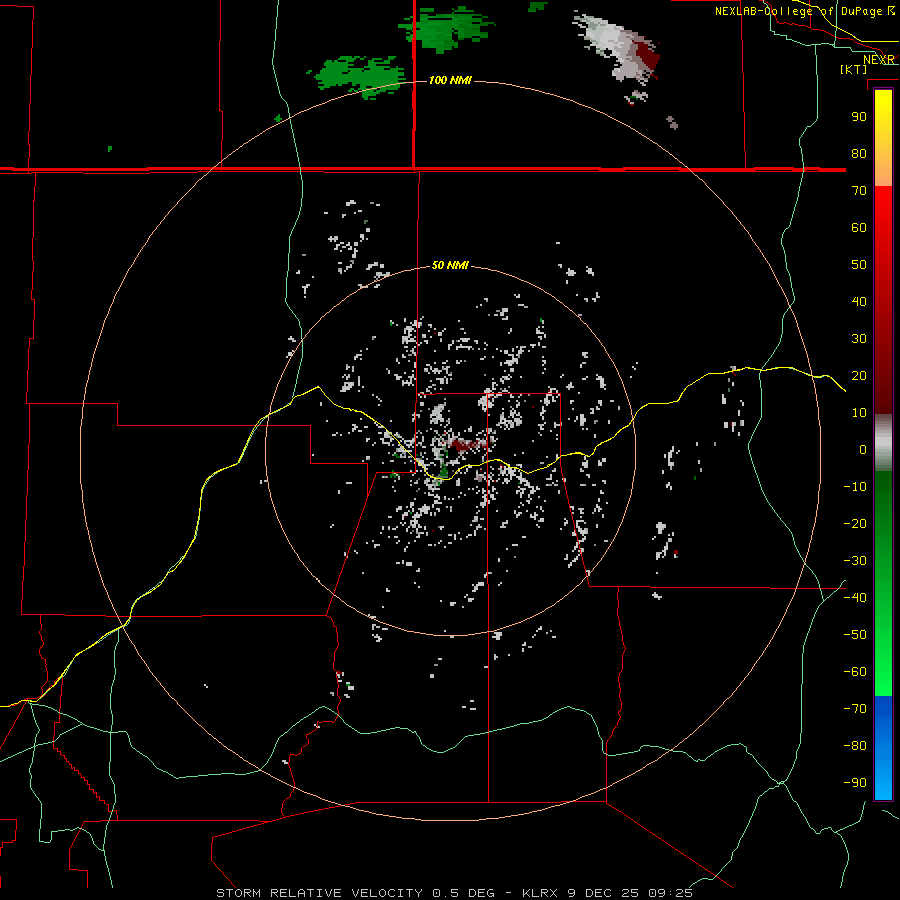900x900 pixels.
Task: Click the [KT] units label
Action: (x=853, y=69)
